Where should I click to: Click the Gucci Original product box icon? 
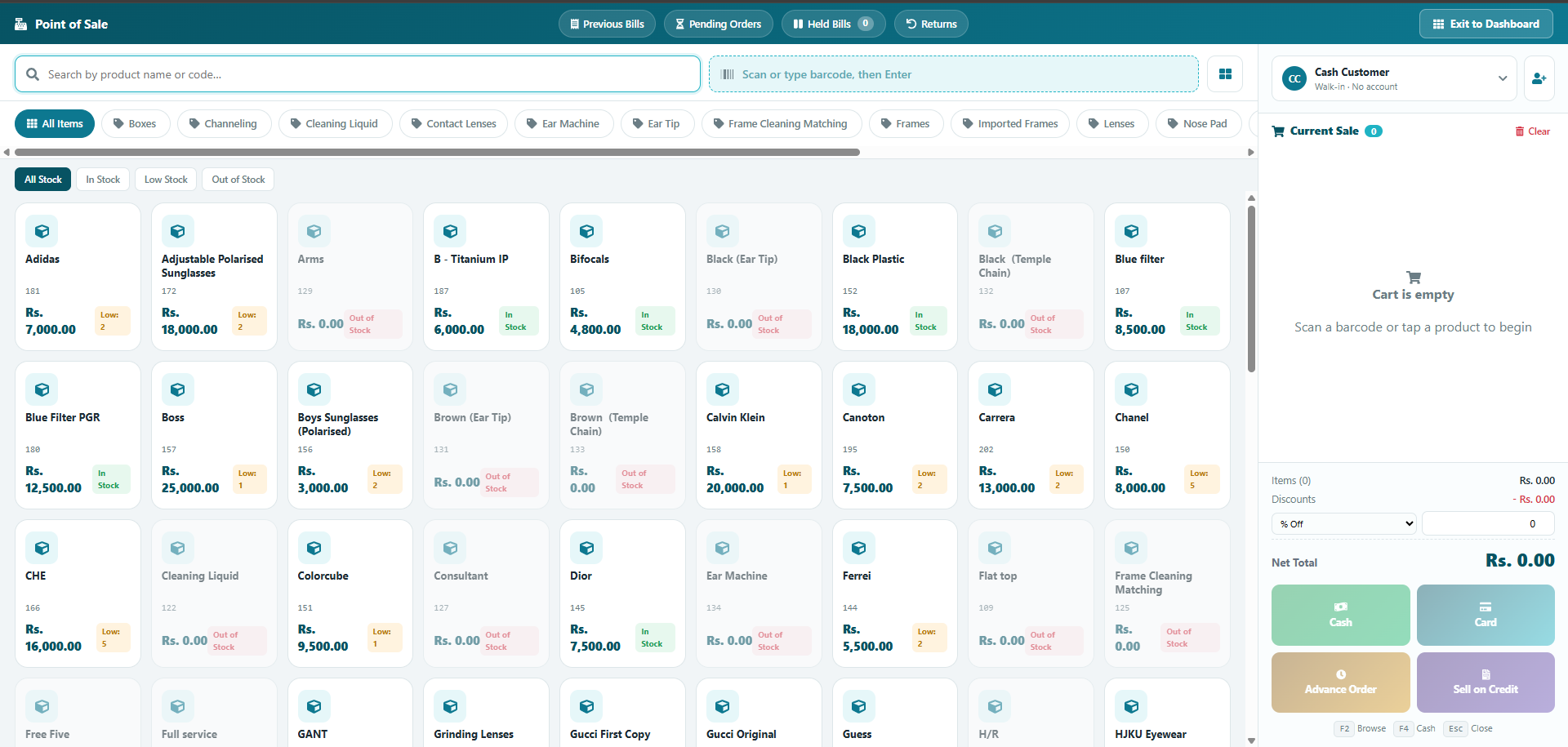pyautogui.click(x=722, y=707)
